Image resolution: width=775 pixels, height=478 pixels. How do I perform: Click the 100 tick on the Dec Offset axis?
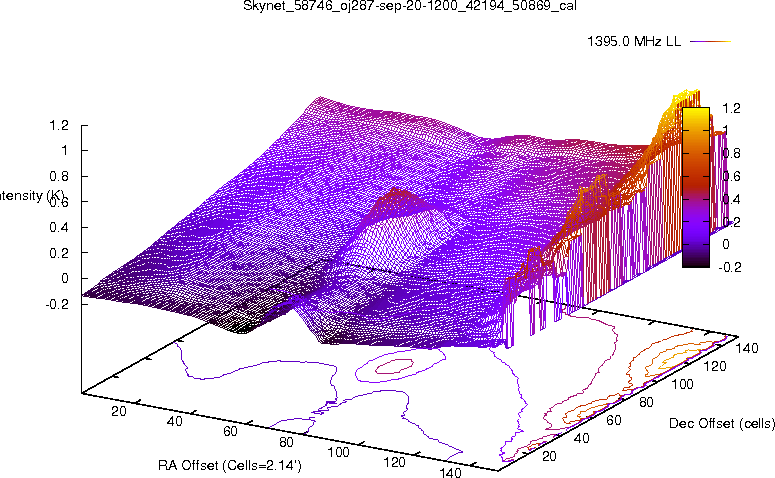pyautogui.click(x=682, y=384)
